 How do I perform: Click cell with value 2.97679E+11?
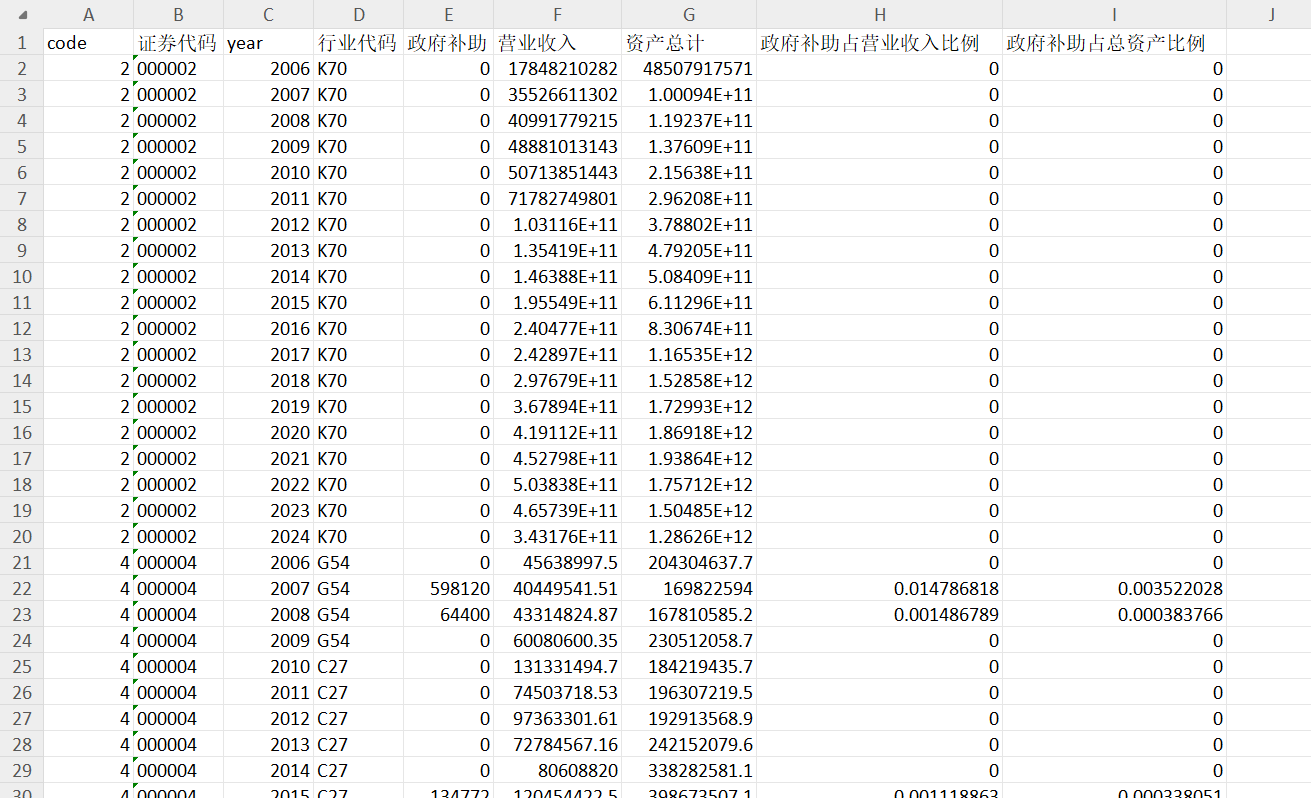[x=558, y=381]
